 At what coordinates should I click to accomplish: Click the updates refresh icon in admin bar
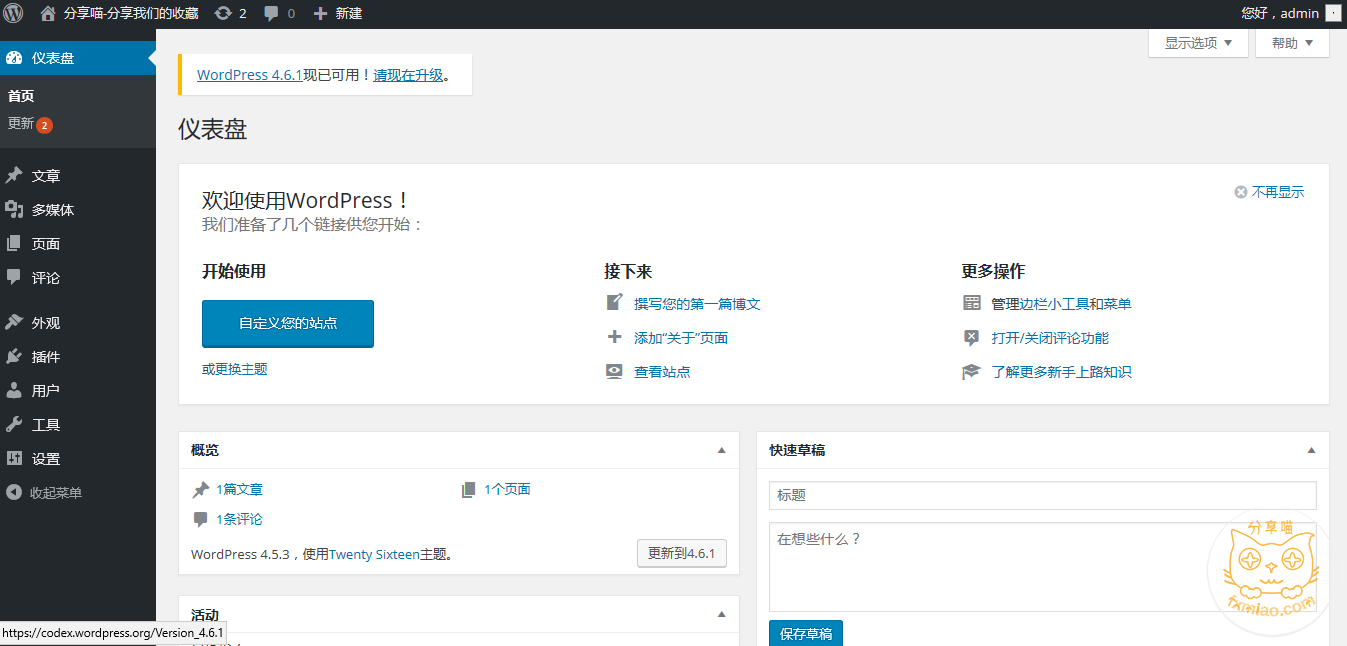223,14
